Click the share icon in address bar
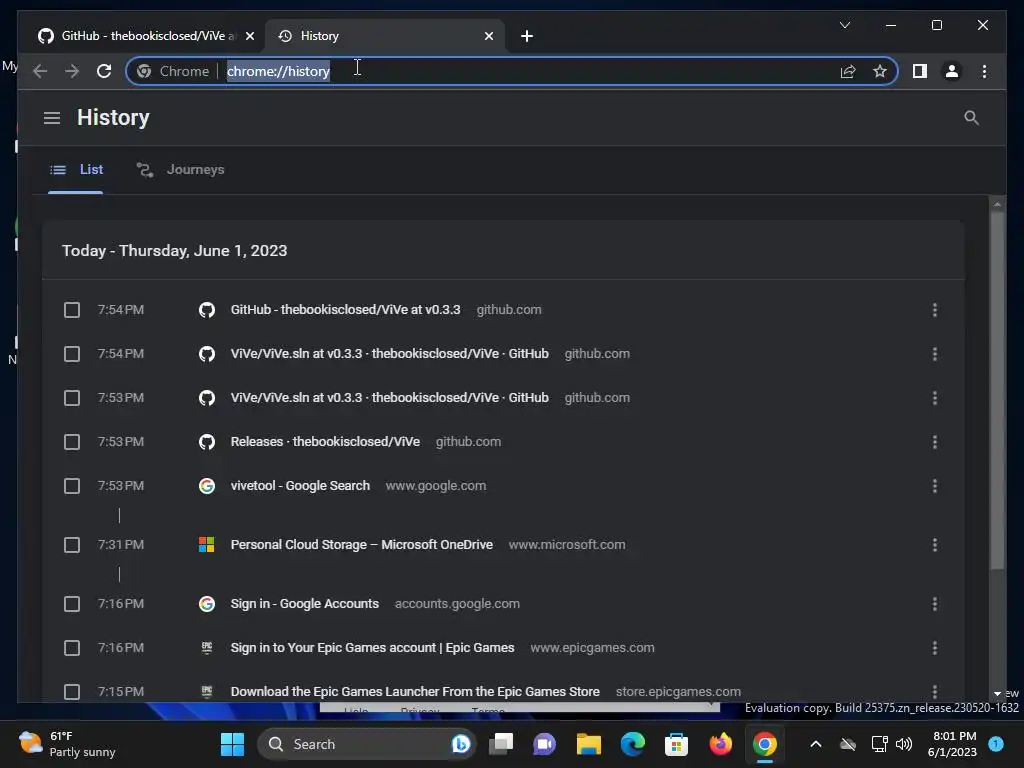This screenshot has height=768, width=1024. point(848,71)
